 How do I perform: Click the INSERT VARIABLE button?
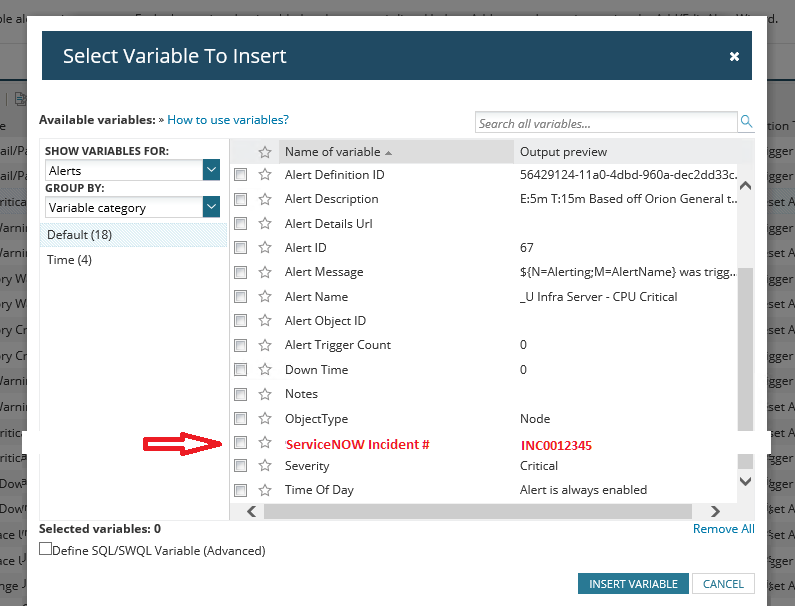coord(633,584)
